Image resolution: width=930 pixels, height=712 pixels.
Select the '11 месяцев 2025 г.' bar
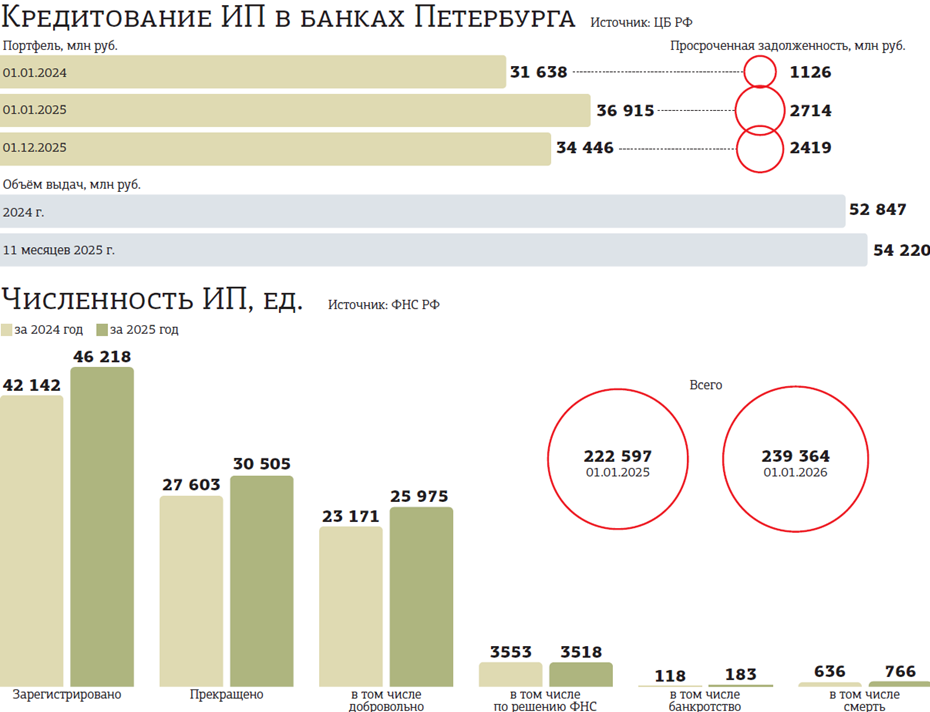(433, 250)
